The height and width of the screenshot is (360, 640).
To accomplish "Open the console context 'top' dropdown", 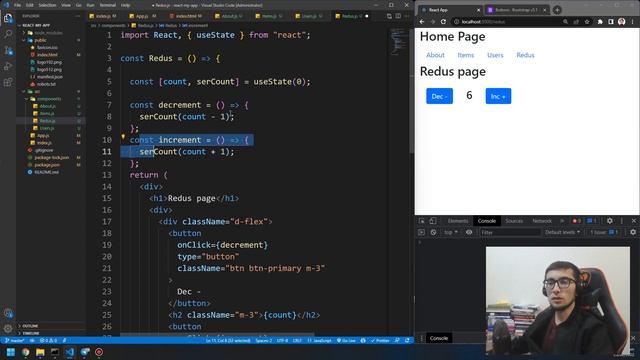I will pos(451,232).
